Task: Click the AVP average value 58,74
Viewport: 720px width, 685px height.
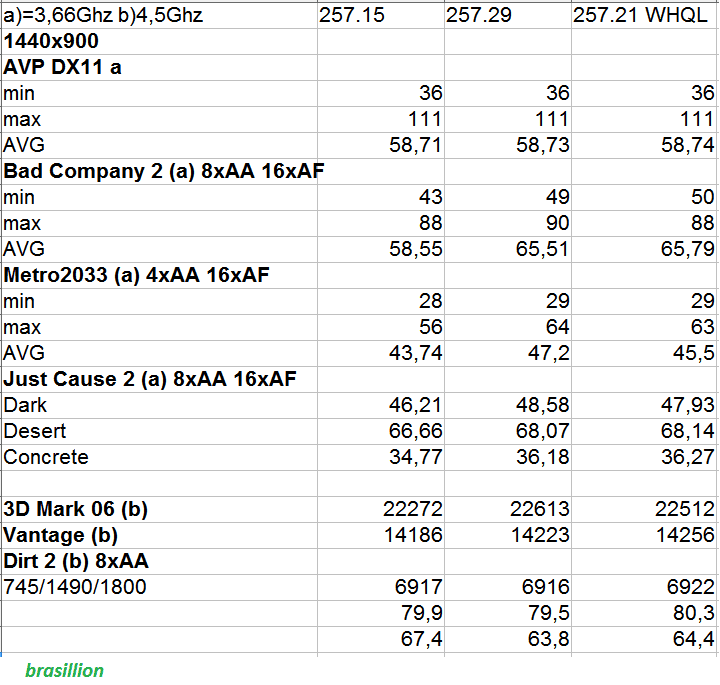Action: 645,146
